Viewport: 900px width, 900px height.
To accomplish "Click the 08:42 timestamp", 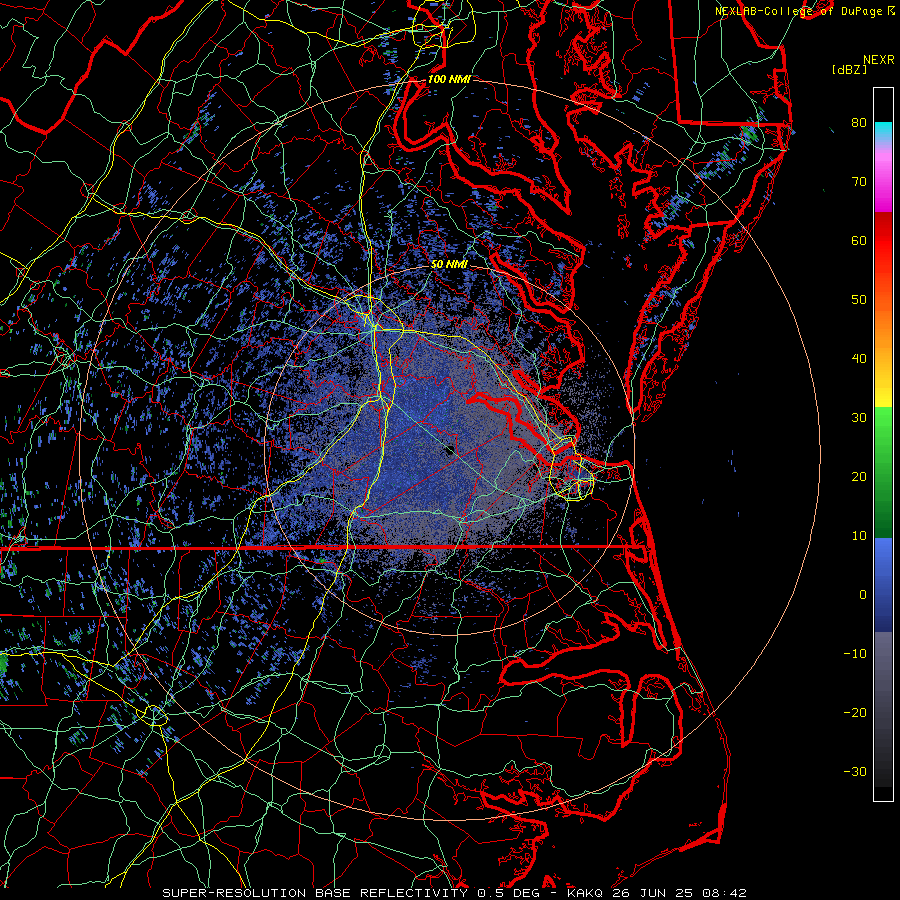I will point(723,893).
